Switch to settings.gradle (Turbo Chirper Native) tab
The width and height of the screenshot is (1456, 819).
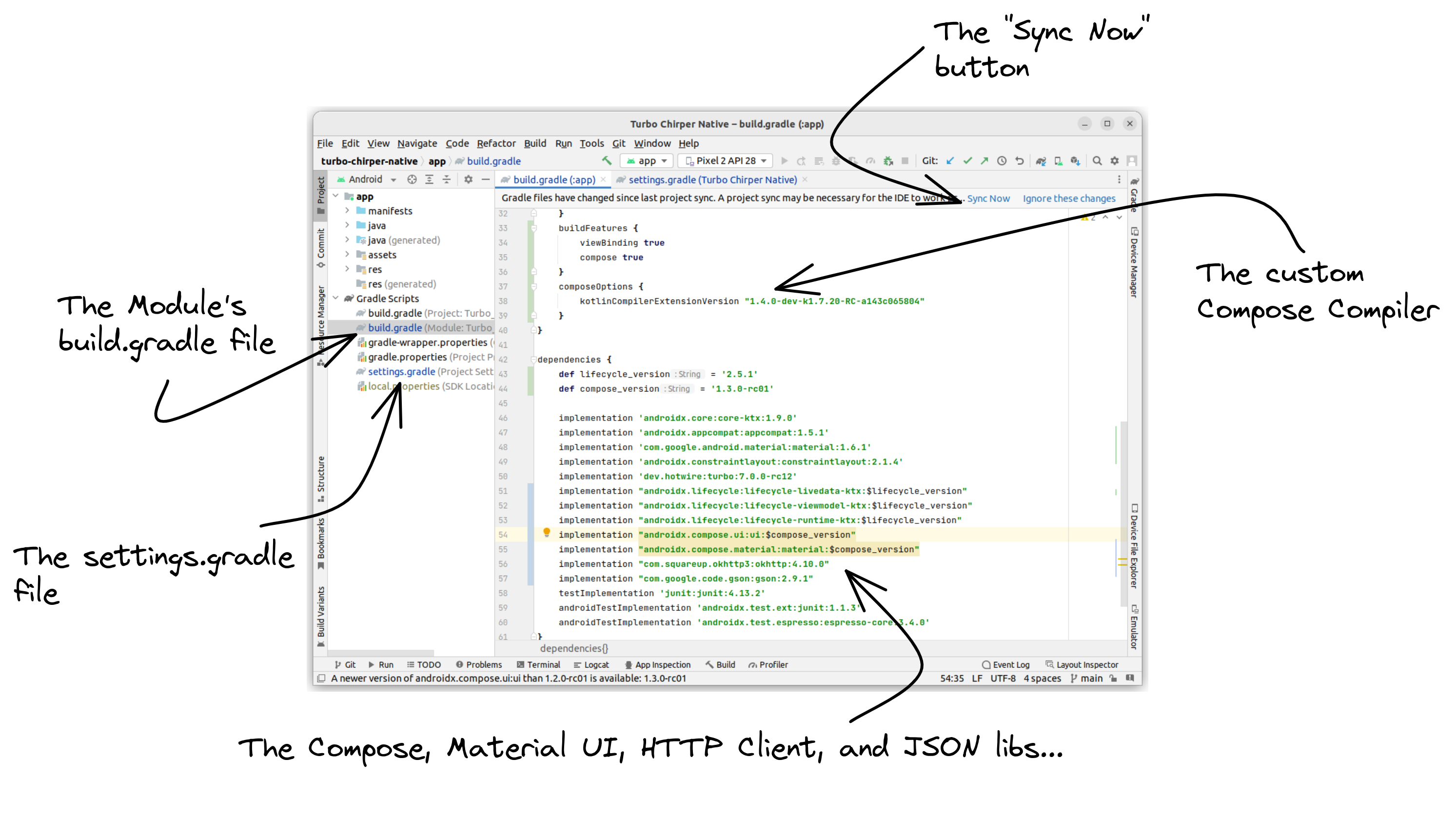point(712,180)
